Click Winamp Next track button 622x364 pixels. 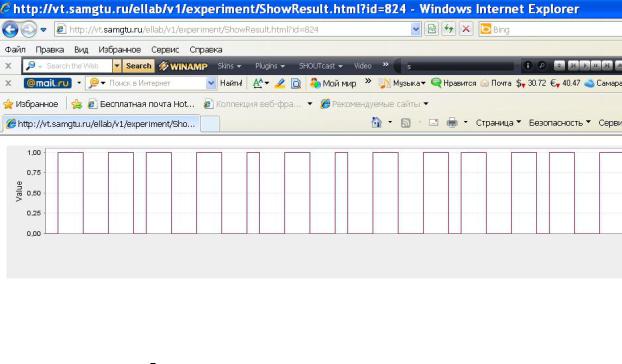click(x=607, y=66)
